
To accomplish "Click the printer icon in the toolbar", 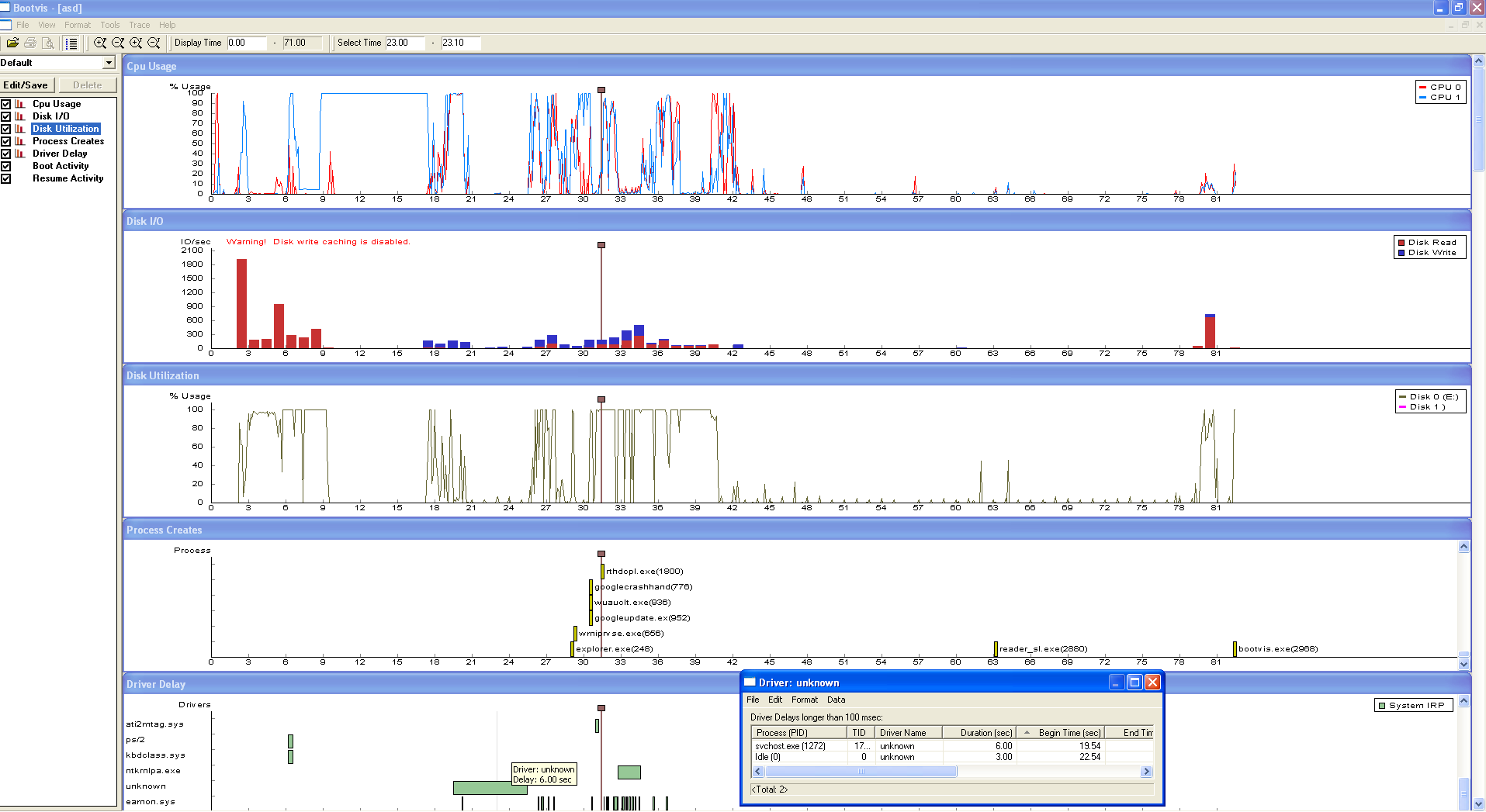I will [x=30, y=43].
